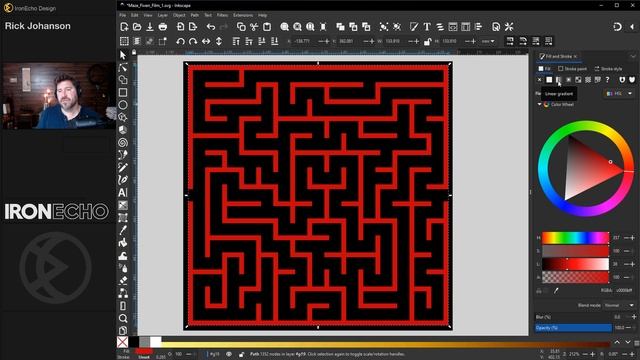Image resolution: width=640 pixels, height=360 pixels.
Task: Open the Layer menu
Action: (162, 15)
